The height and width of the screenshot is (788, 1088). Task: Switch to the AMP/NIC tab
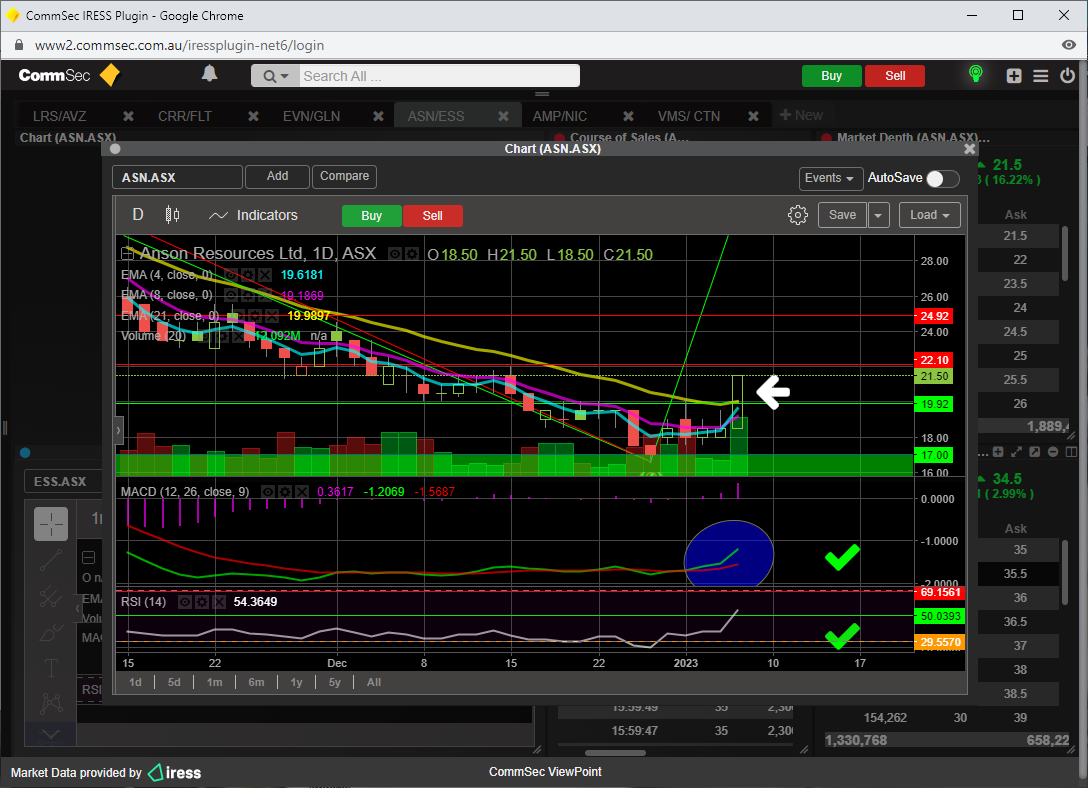(x=560, y=117)
